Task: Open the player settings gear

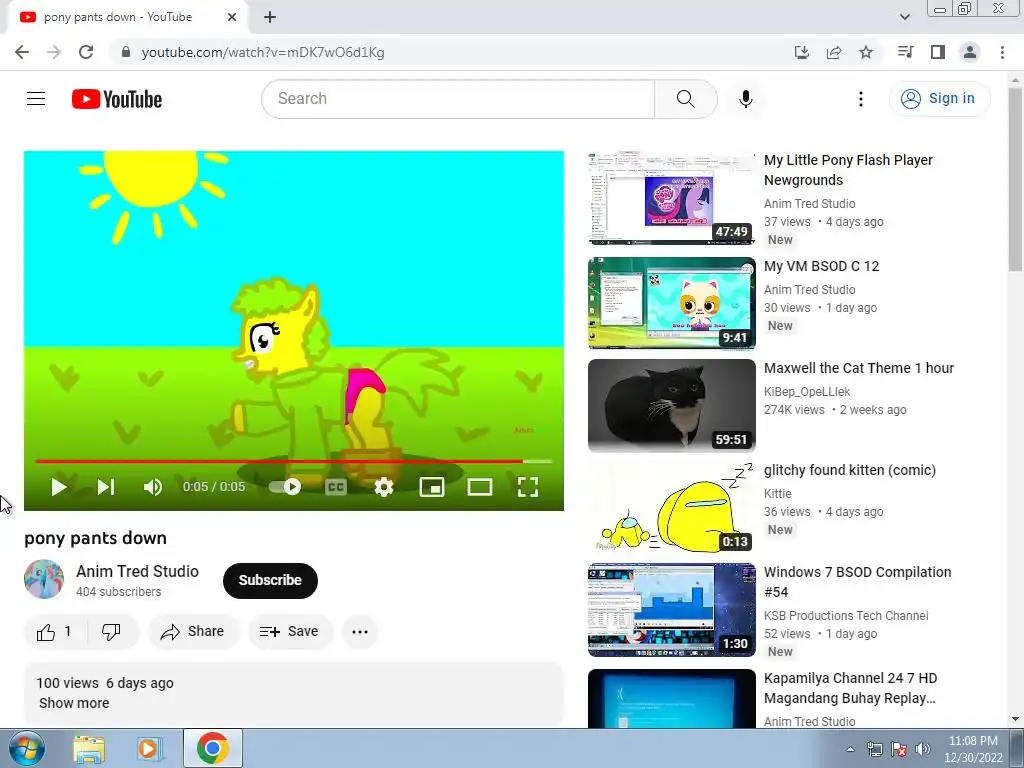Action: (384, 487)
